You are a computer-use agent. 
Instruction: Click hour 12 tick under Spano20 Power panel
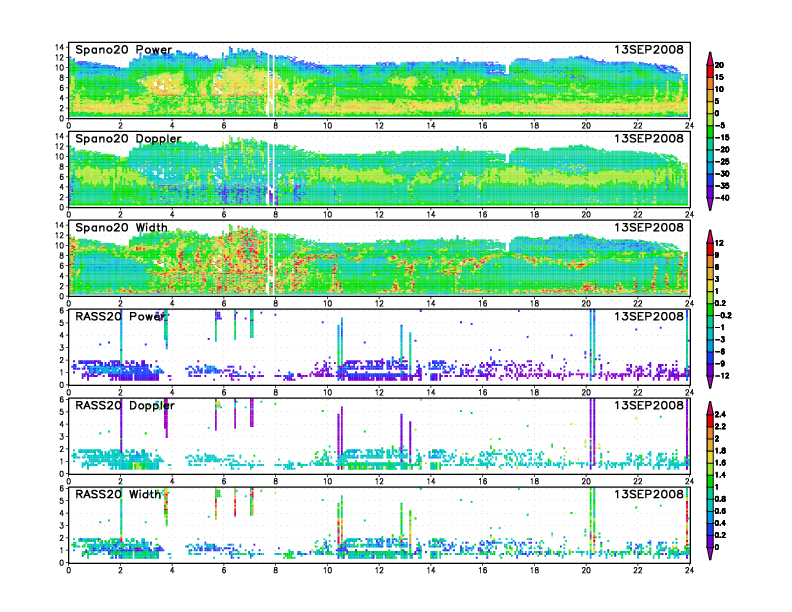[379, 125]
